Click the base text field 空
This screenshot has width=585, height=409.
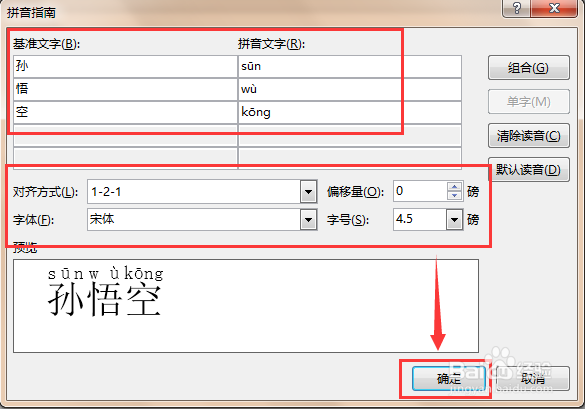tap(125, 112)
